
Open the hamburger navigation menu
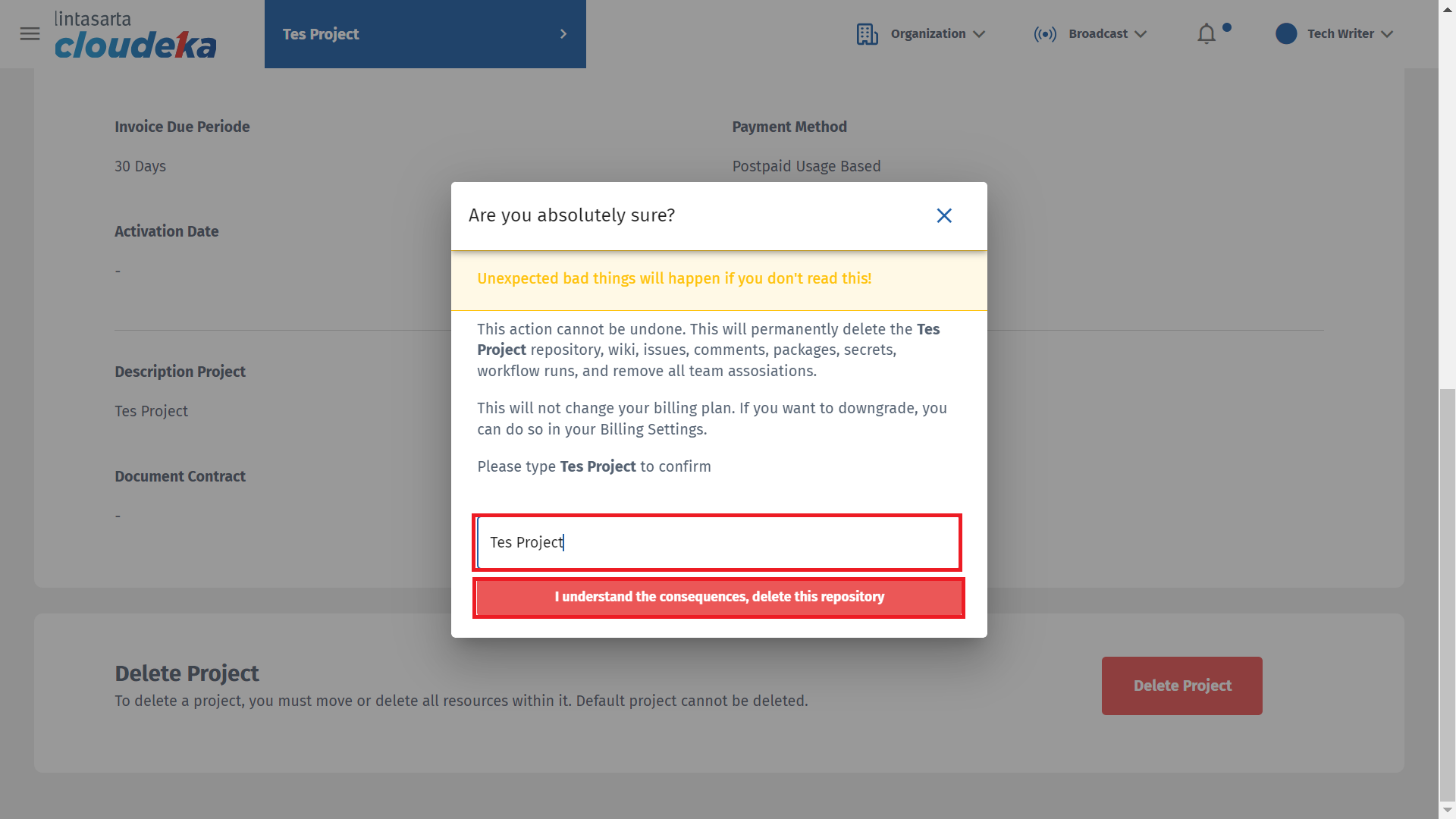point(30,34)
